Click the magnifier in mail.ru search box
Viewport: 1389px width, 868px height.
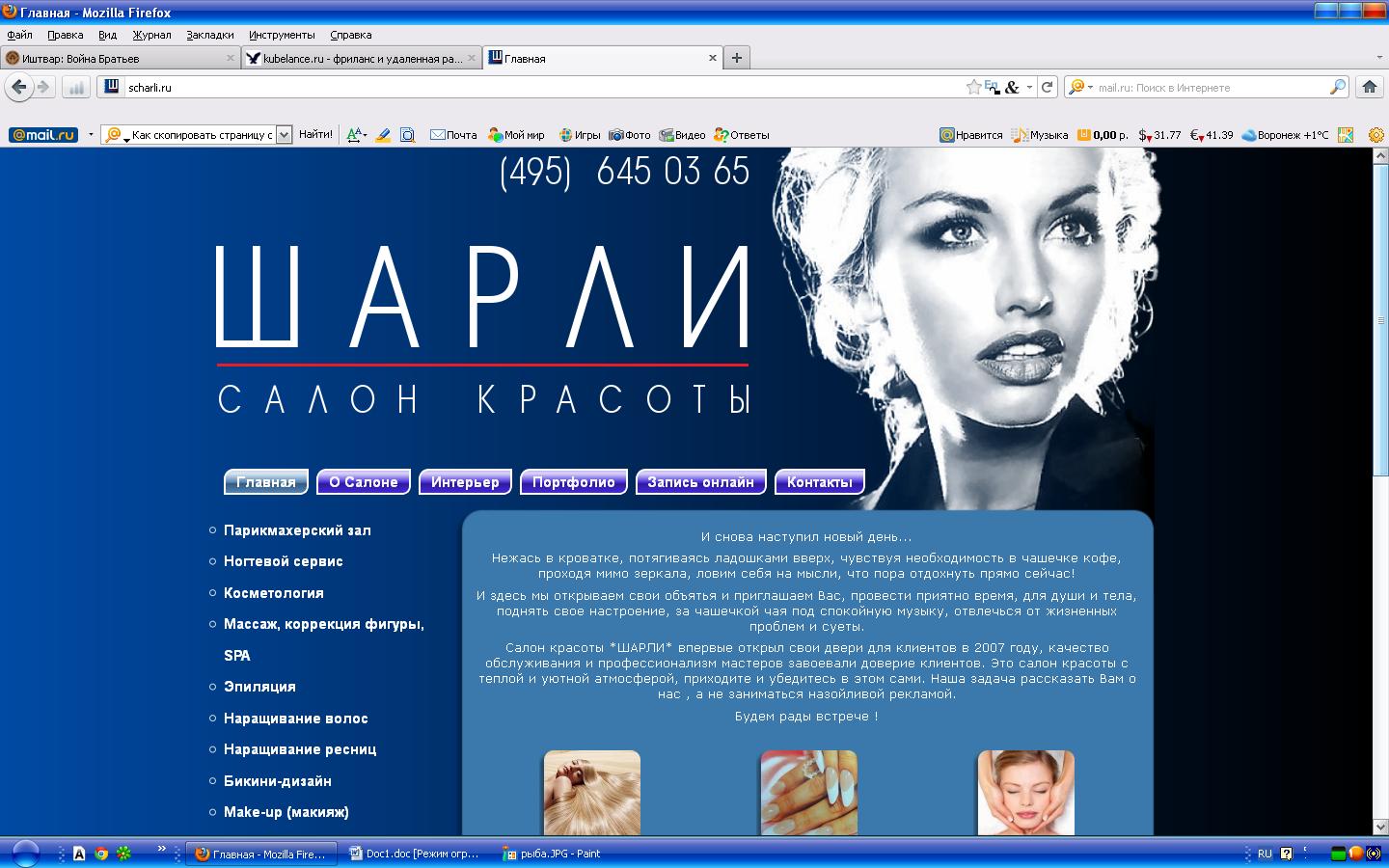point(1337,87)
